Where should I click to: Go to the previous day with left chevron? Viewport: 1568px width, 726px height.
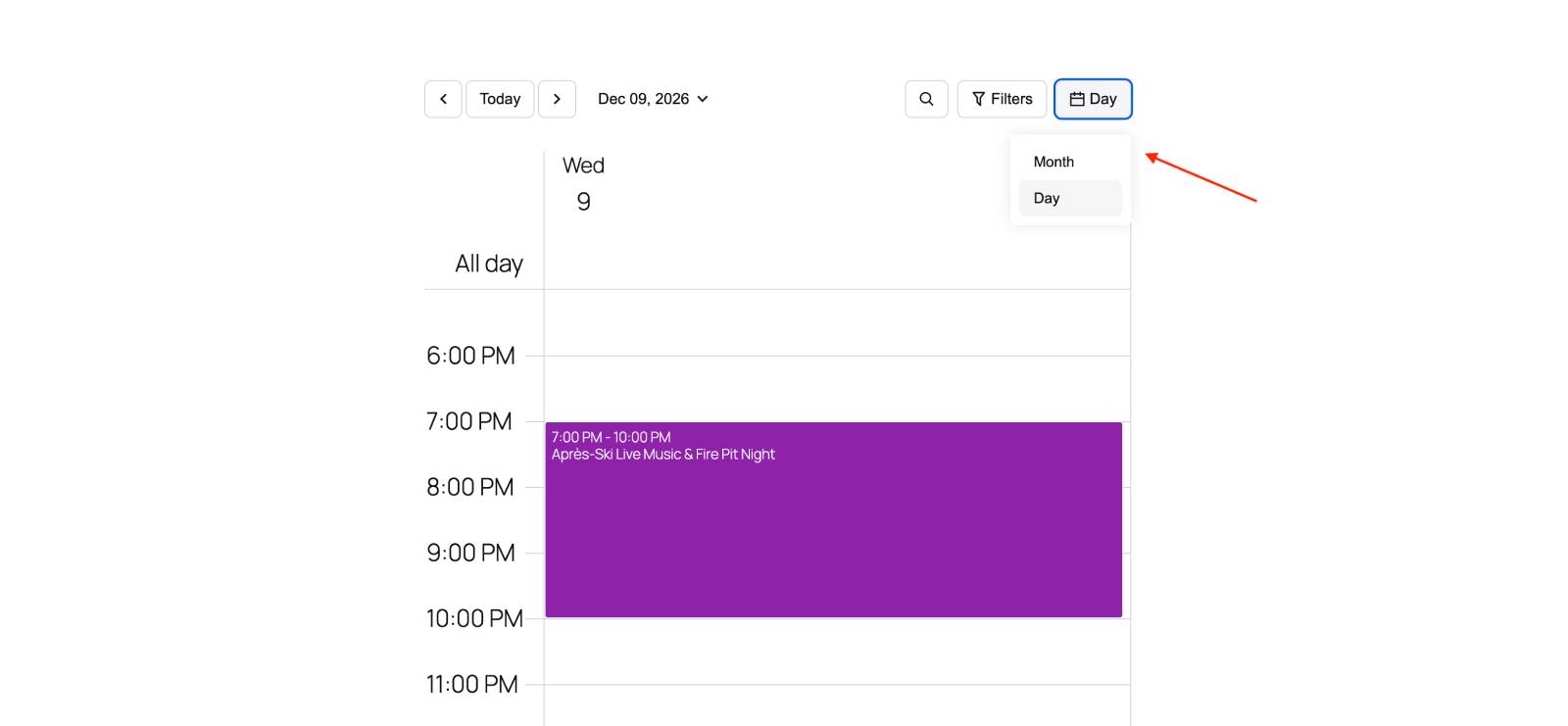click(443, 99)
